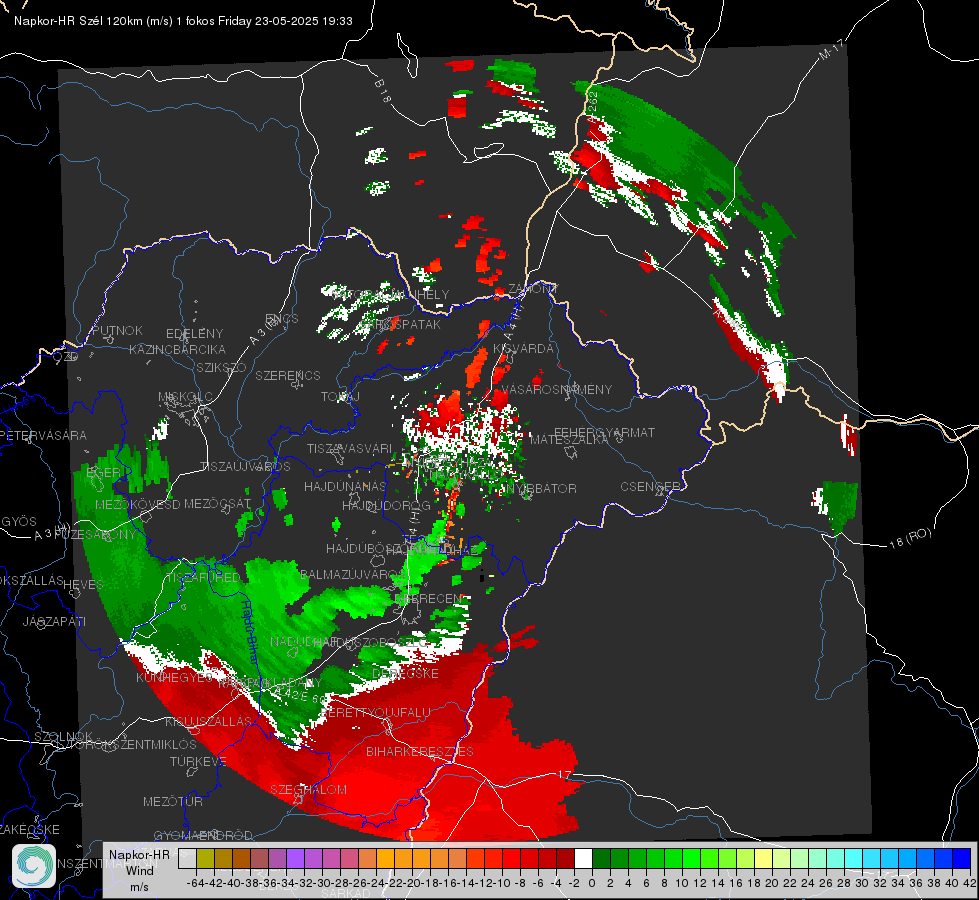Image resolution: width=979 pixels, height=900 pixels.
Task: Click the BERETTYÓÚJFALU town label
Action: 376,713
